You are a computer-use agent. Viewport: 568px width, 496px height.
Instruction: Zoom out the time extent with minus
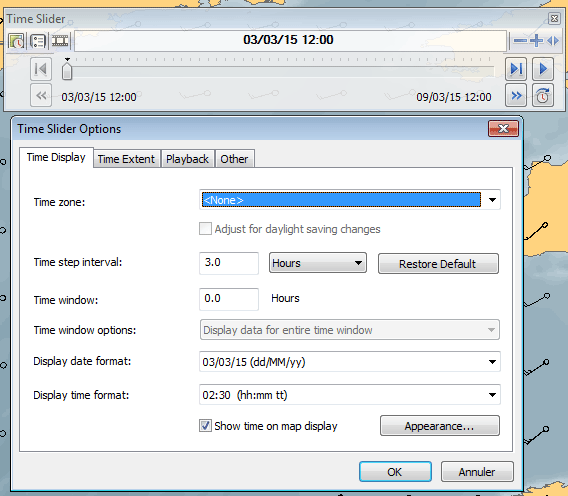(520, 41)
